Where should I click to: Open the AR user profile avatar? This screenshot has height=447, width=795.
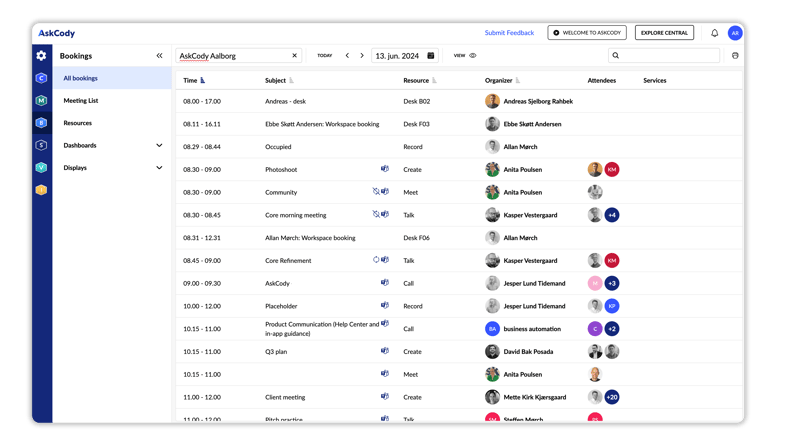[x=735, y=33]
